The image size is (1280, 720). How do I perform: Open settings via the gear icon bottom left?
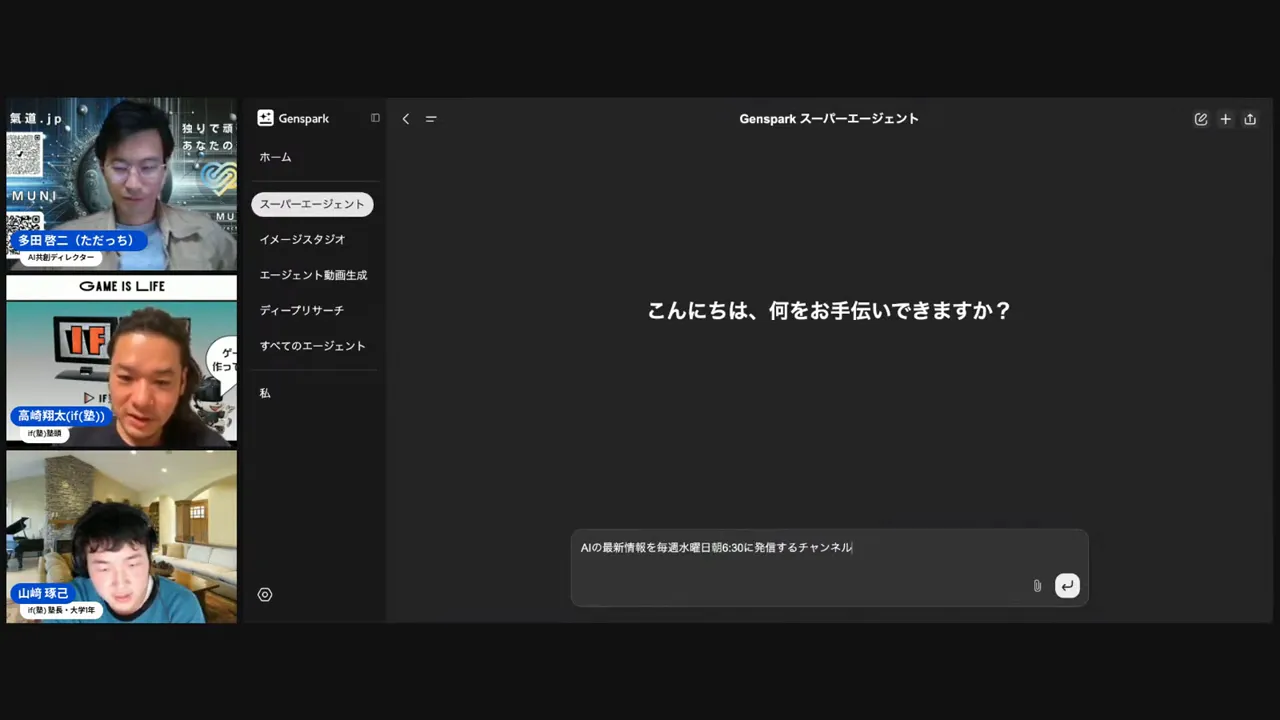[x=265, y=594]
